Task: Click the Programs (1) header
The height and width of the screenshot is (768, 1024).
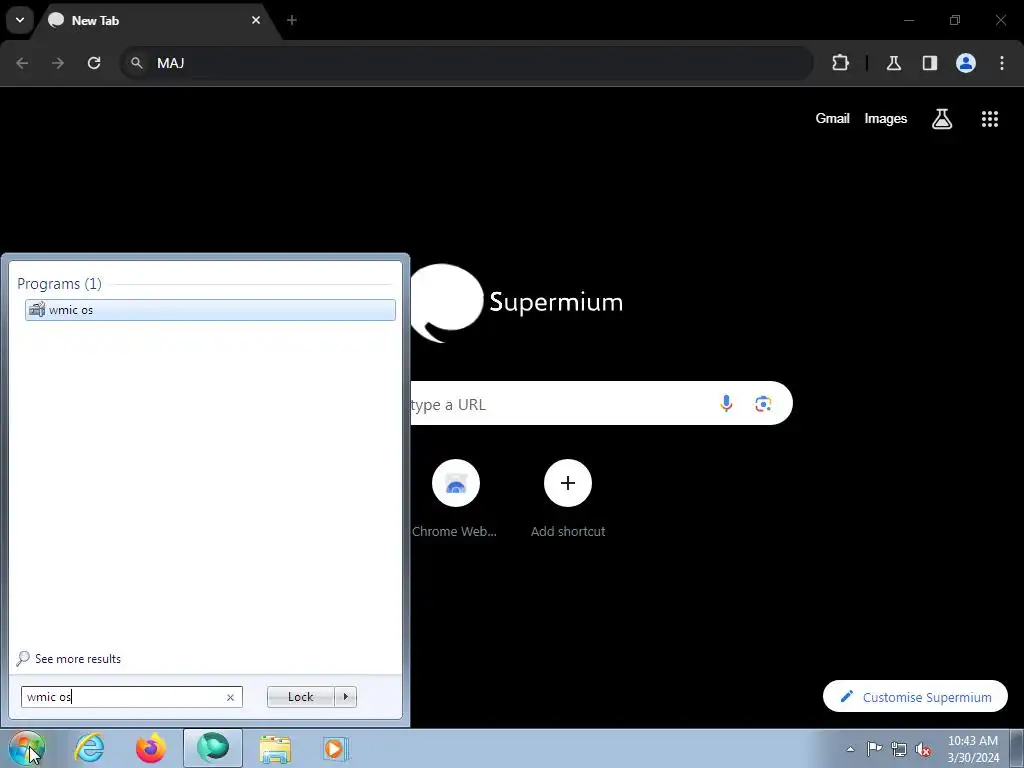Action: [x=59, y=283]
